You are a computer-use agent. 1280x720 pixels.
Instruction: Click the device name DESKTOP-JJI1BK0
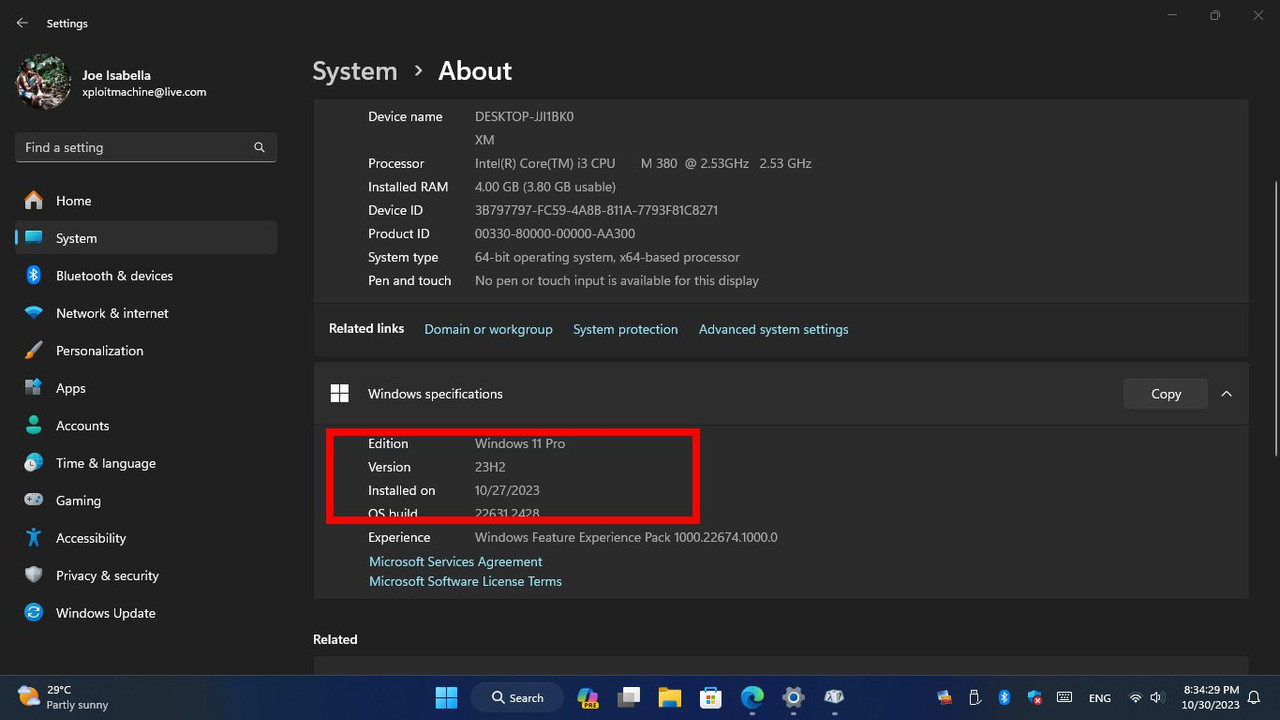click(524, 117)
